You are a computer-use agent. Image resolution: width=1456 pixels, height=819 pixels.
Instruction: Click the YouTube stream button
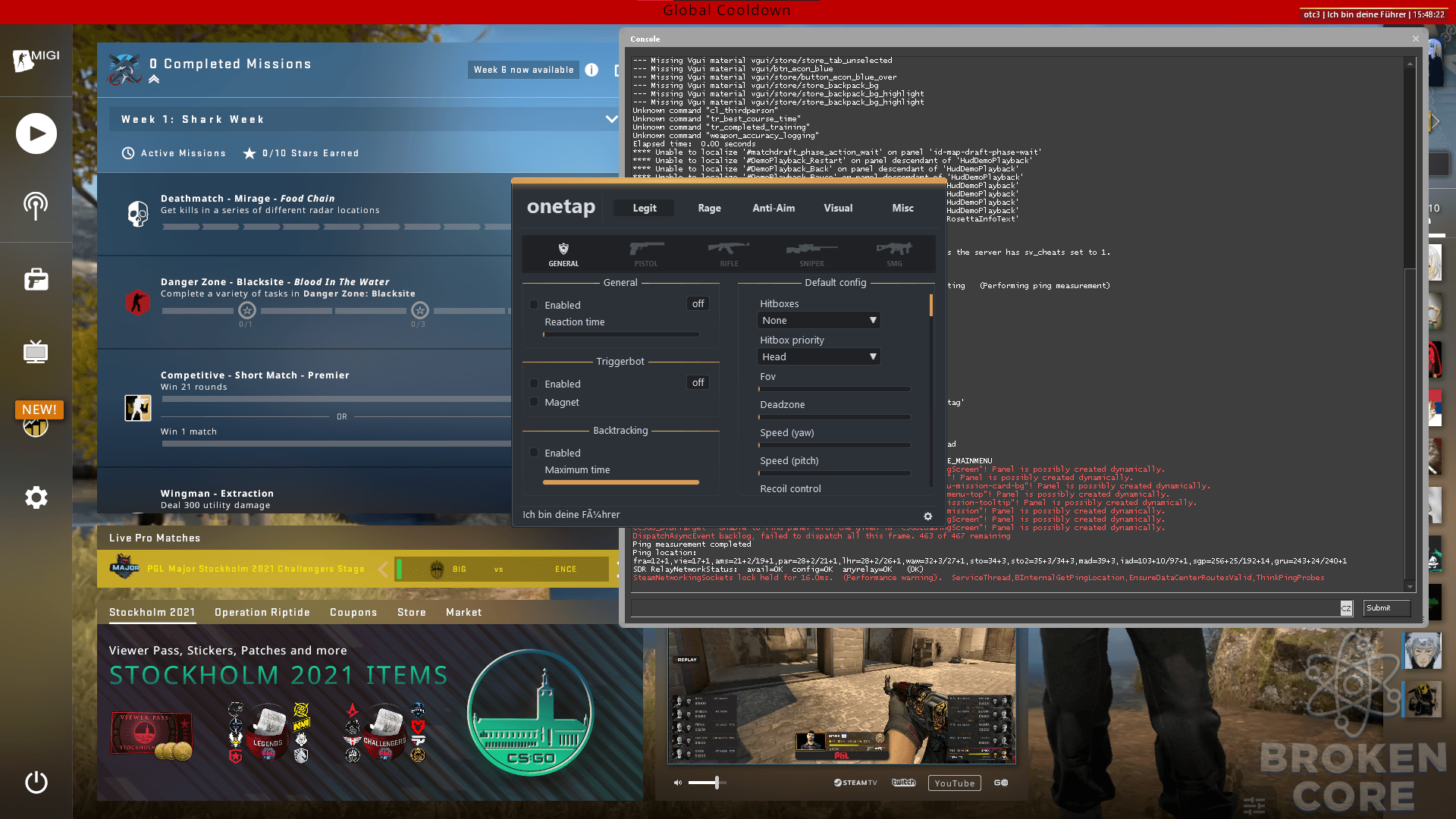coord(954,783)
